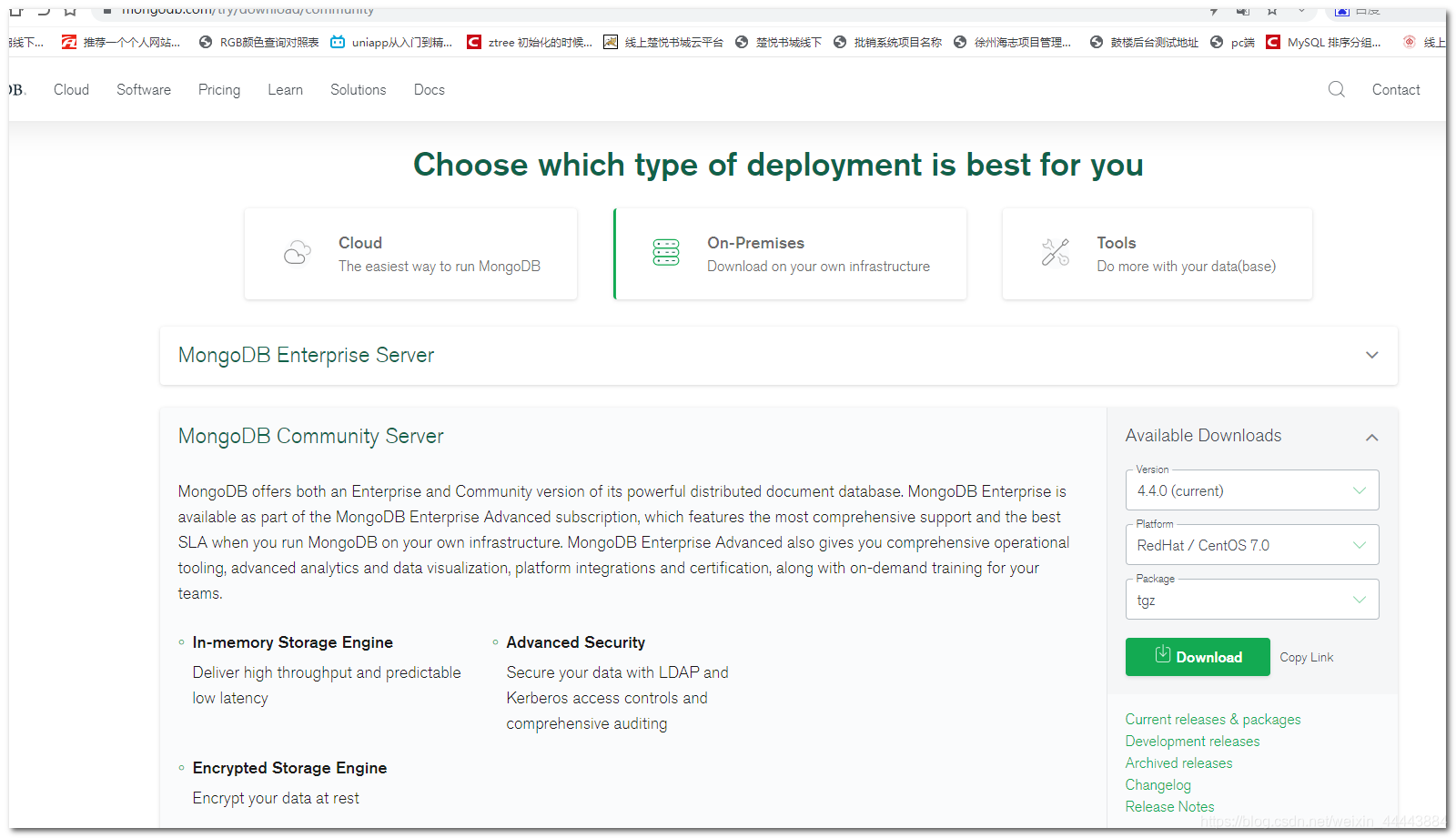Screen dimensions: 1456x838
Task: Click the Tools wrench icon
Action: (x=1056, y=252)
